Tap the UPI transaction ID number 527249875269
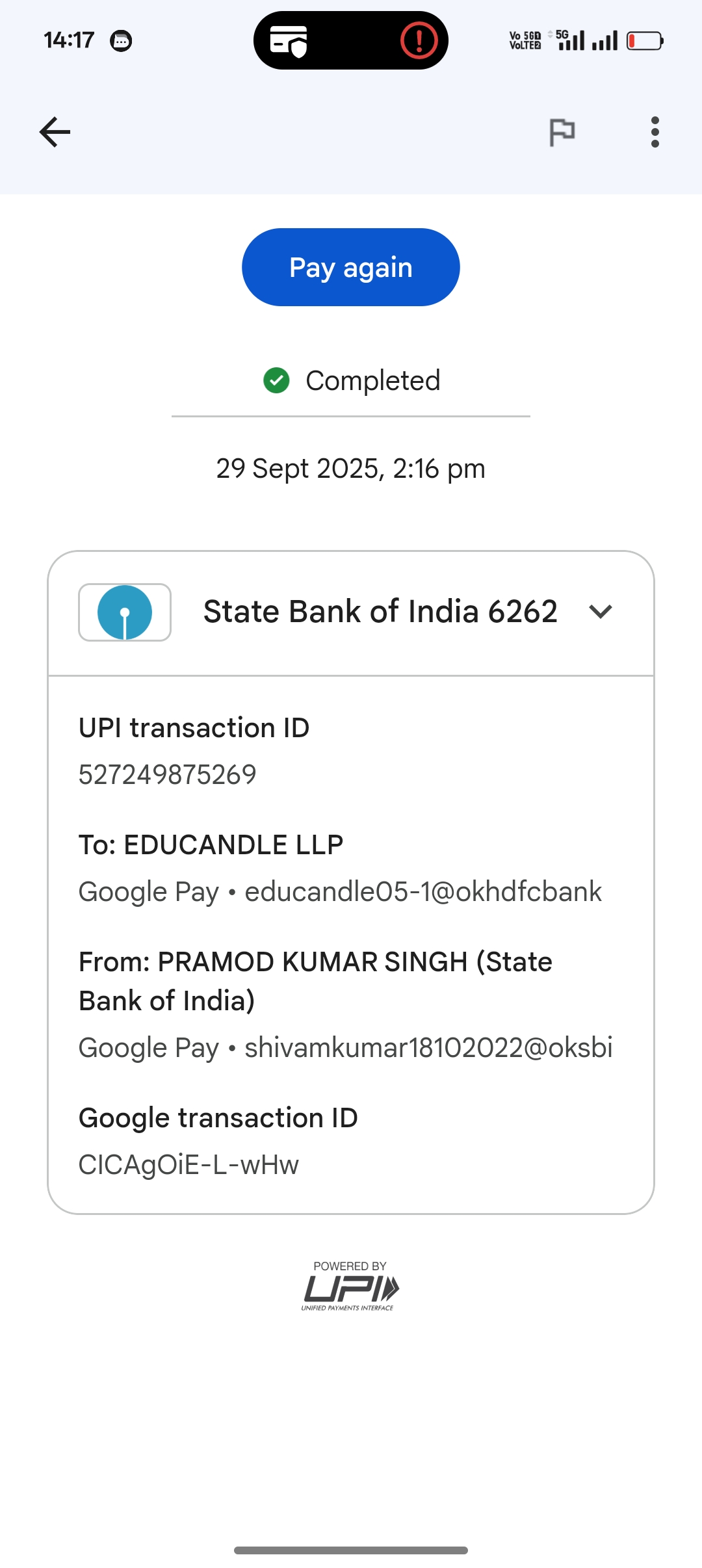This screenshot has height=1568, width=702. coord(168,775)
